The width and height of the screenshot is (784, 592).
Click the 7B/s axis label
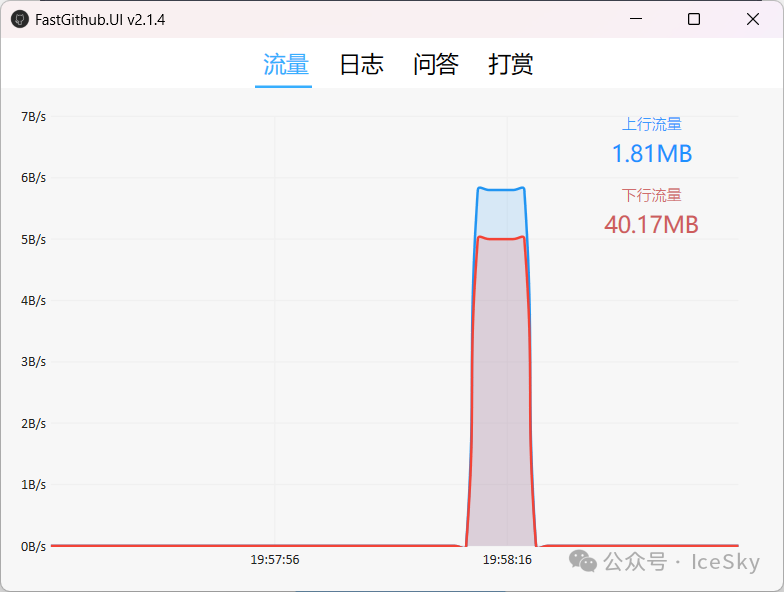(x=34, y=116)
